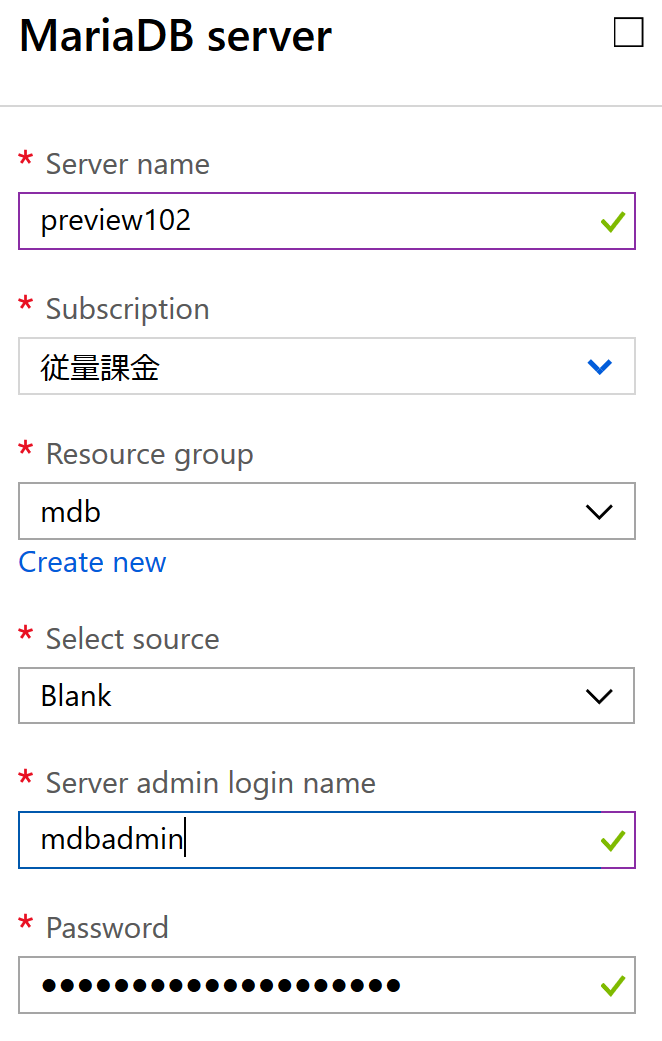Viewport: 662px width, 1041px height.
Task: Click the validation checkmark beside admin login
Action: click(x=612, y=840)
